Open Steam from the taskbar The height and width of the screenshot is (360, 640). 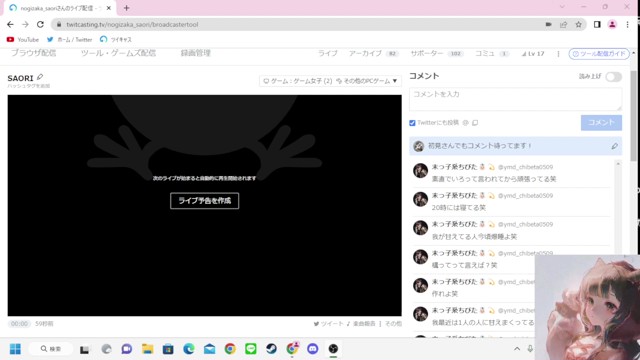[271, 349]
